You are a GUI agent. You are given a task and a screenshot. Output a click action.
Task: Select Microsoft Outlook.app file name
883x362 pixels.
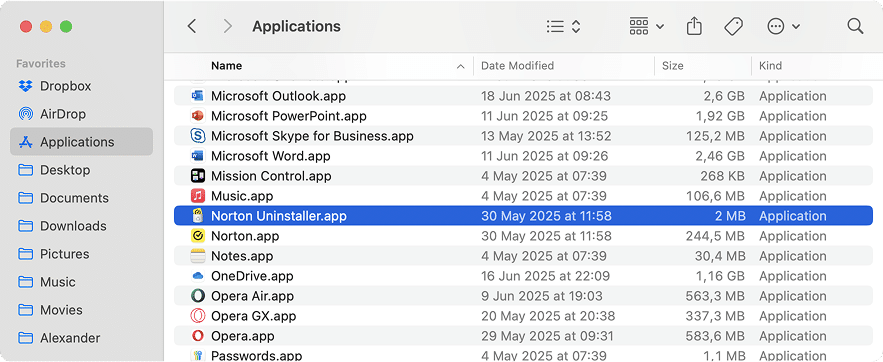[278, 96]
